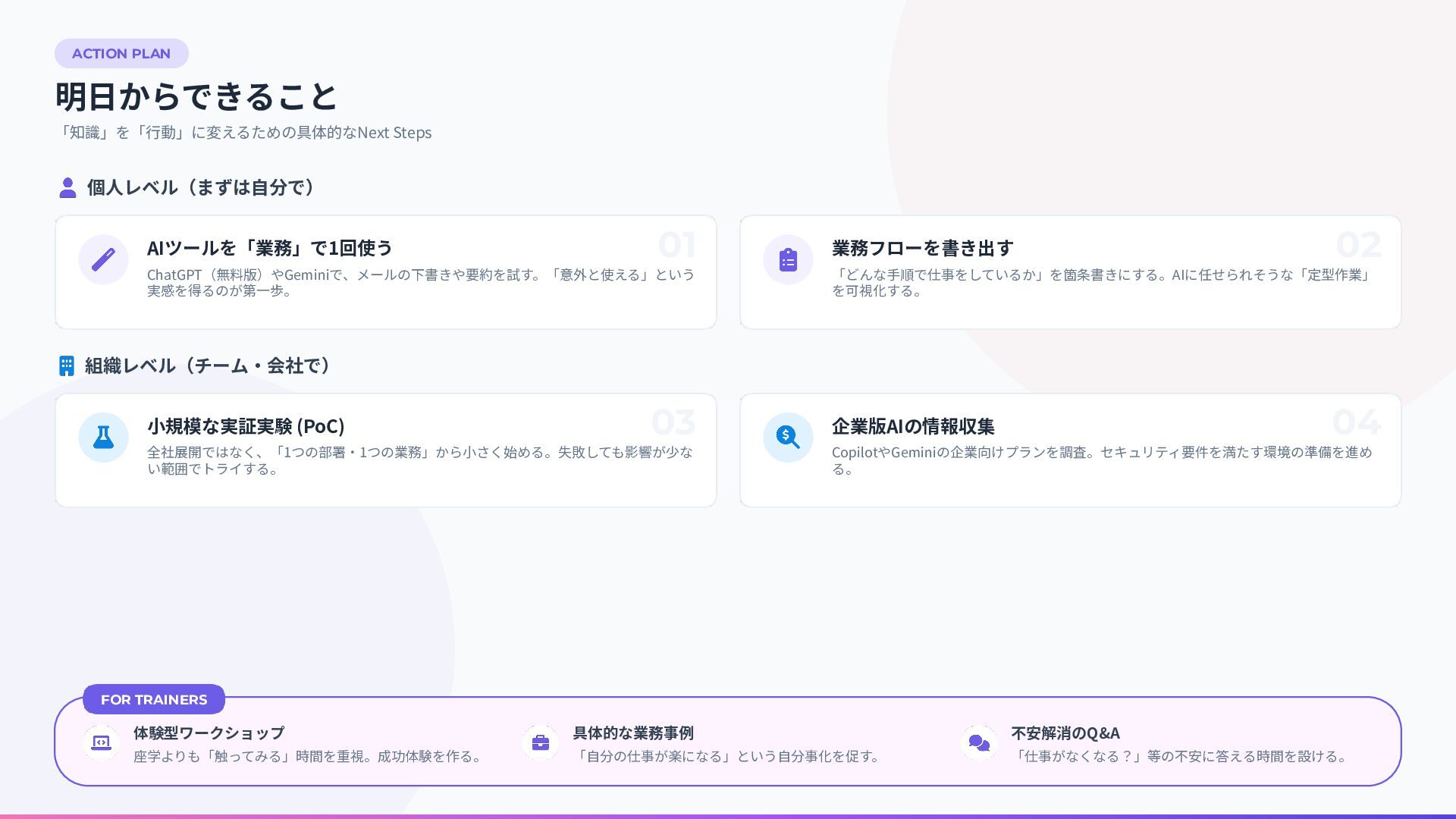The image size is (1456, 819).
Task: Click the ACTION PLAN badge
Action: click(x=121, y=54)
